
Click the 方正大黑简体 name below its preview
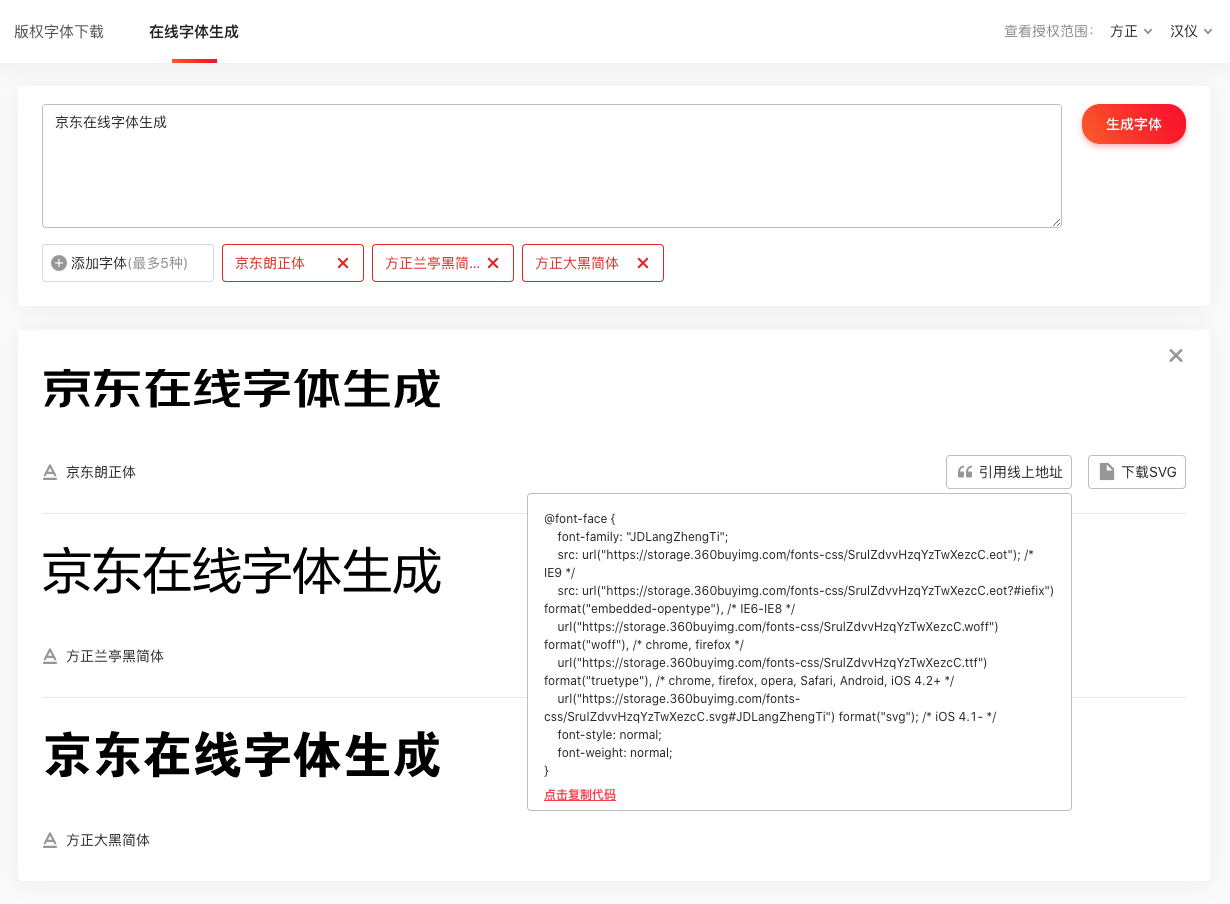108,840
